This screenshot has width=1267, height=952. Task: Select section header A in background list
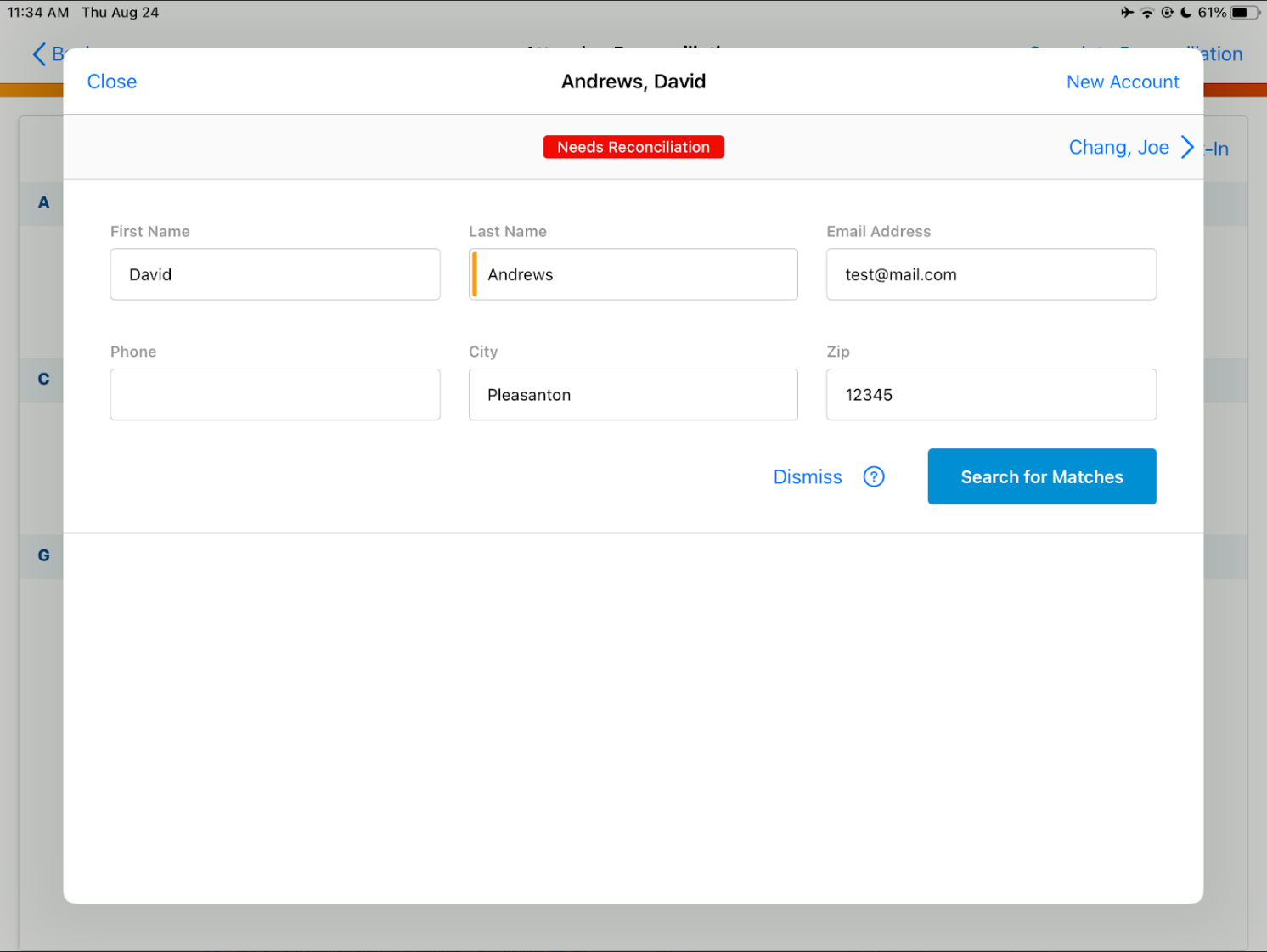(x=43, y=203)
